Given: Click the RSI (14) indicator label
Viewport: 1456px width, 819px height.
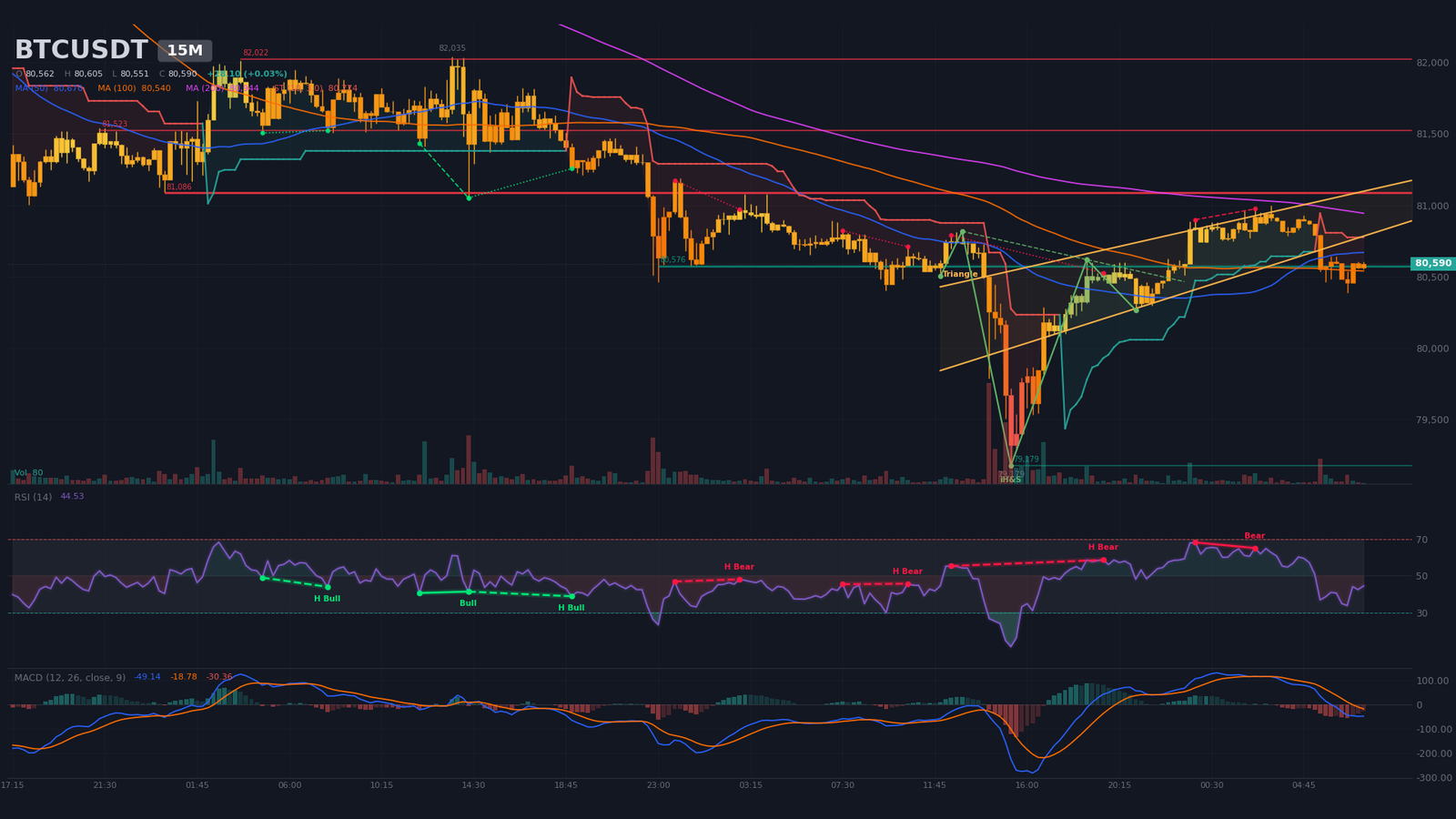Looking at the screenshot, I should [x=33, y=497].
